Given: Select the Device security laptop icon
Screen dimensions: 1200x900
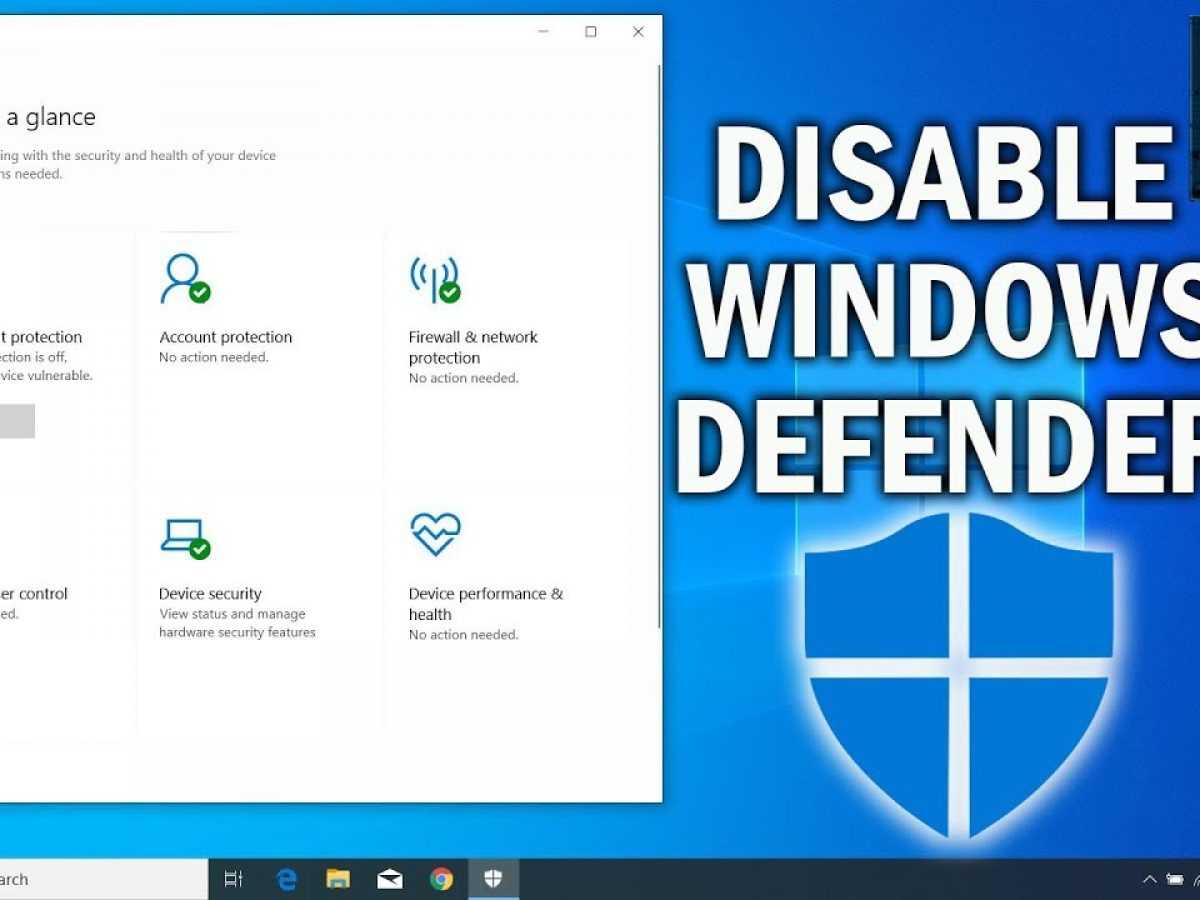Looking at the screenshot, I should (184, 537).
